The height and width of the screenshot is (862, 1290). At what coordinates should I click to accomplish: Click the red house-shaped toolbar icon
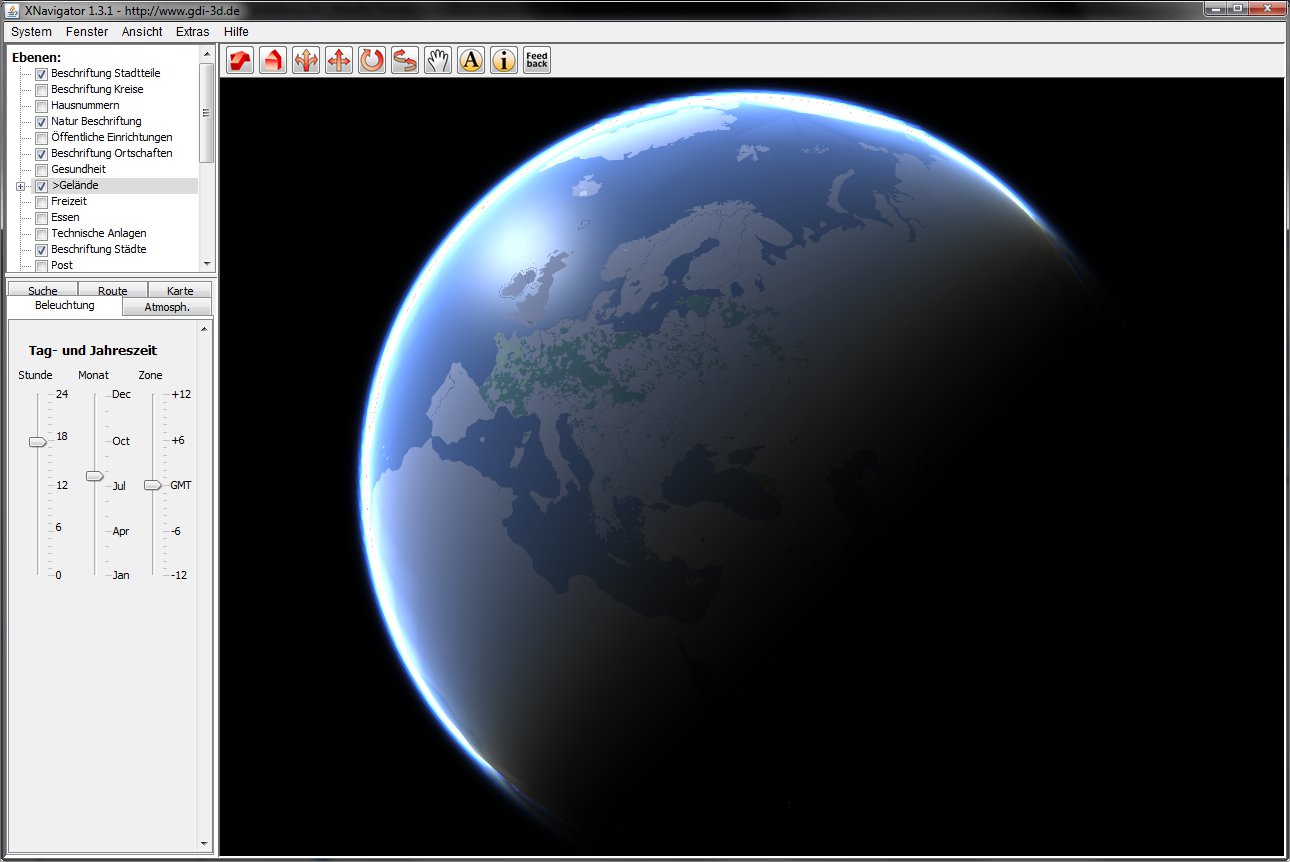(x=273, y=60)
